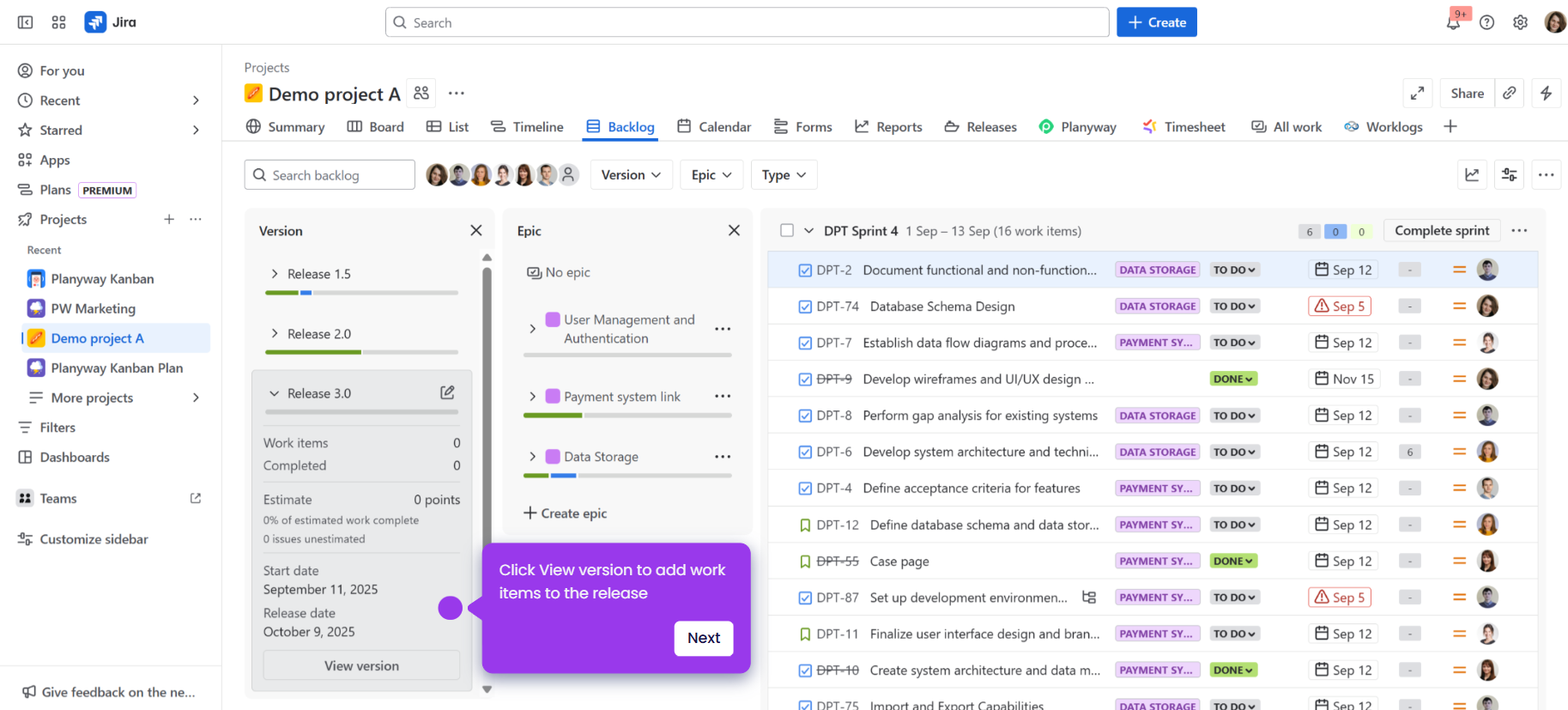Open backlog more options ellipsis beside view settings
The image size is (1568, 710).
(1546, 175)
